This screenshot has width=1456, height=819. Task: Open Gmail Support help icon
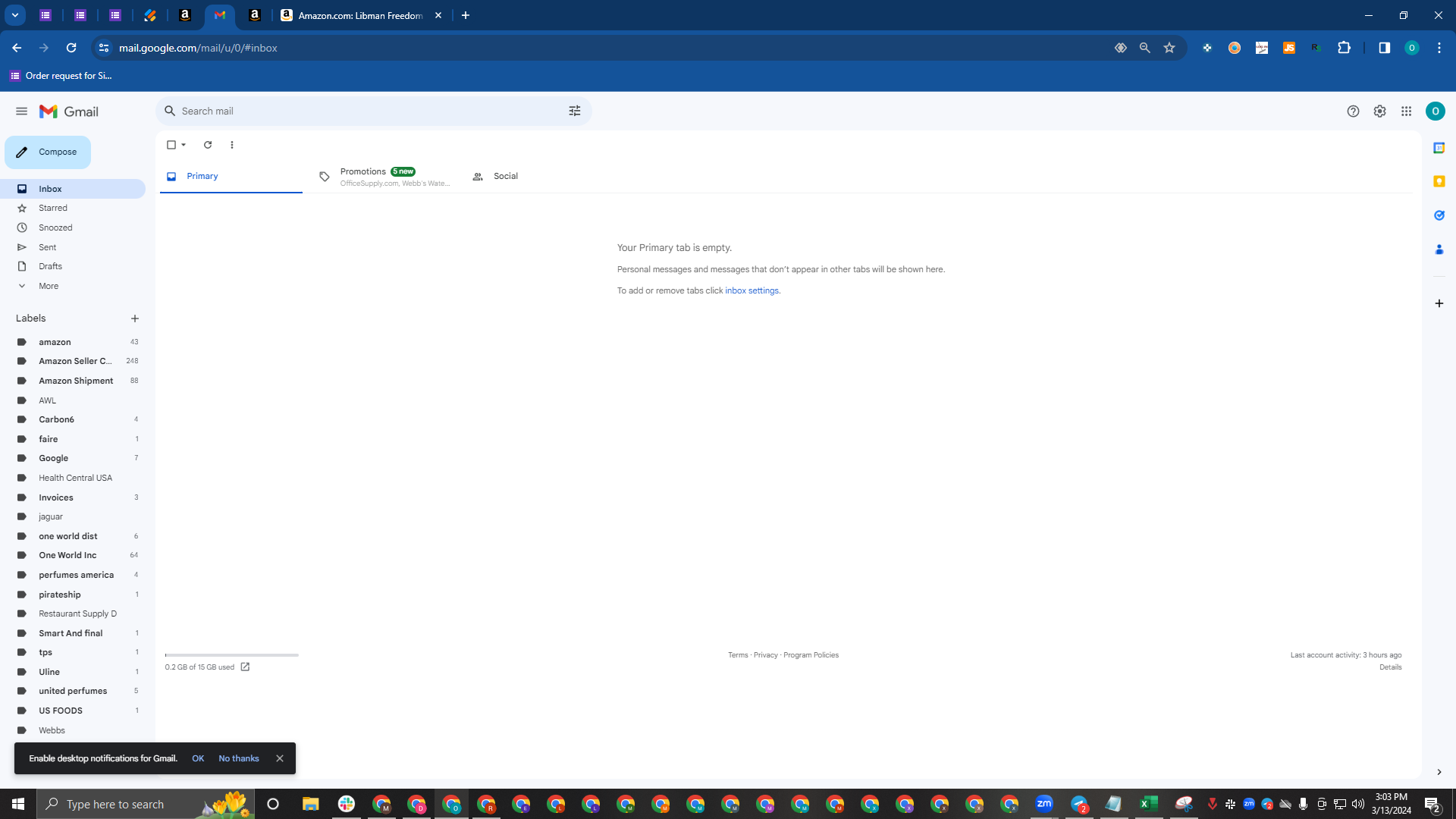(x=1353, y=111)
